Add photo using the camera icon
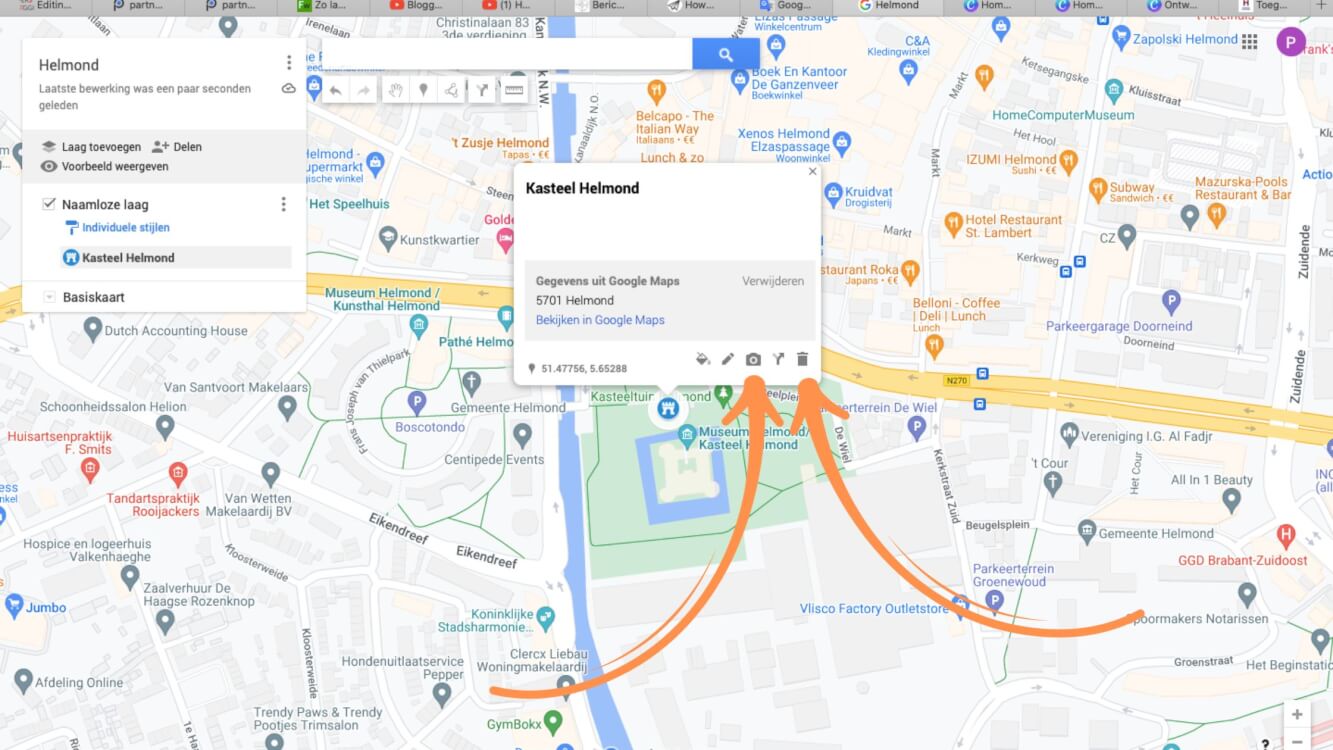1333x750 pixels. 753,359
